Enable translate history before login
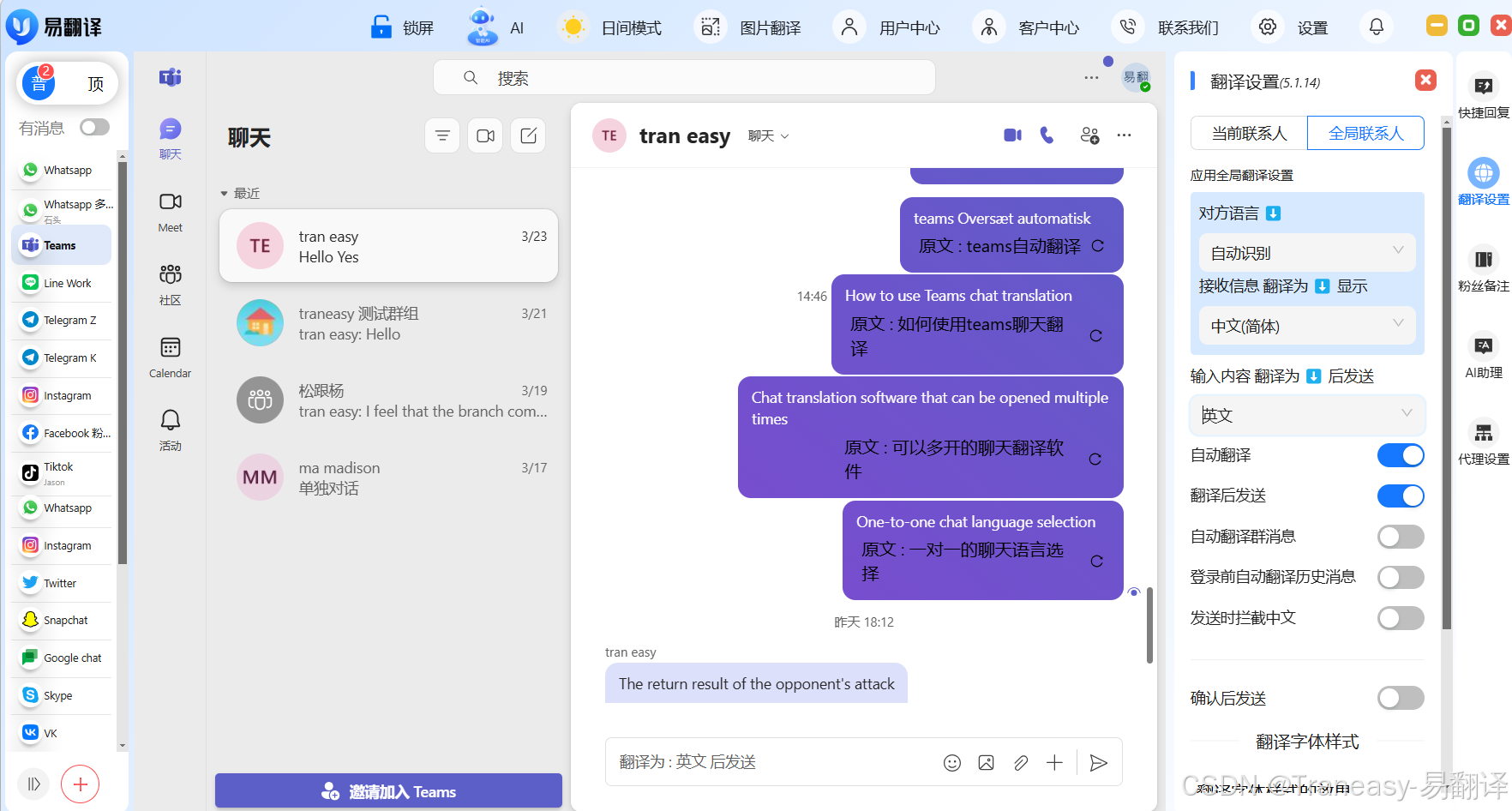This screenshot has width=1512, height=811. [1401, 577]
